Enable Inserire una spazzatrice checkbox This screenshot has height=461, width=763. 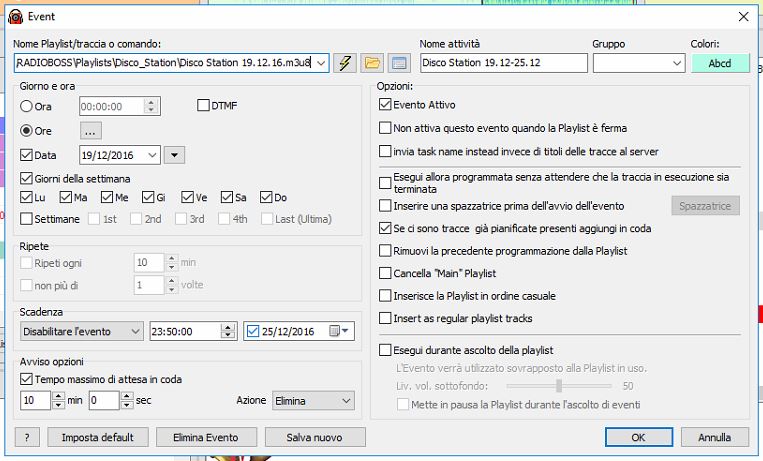385,205
